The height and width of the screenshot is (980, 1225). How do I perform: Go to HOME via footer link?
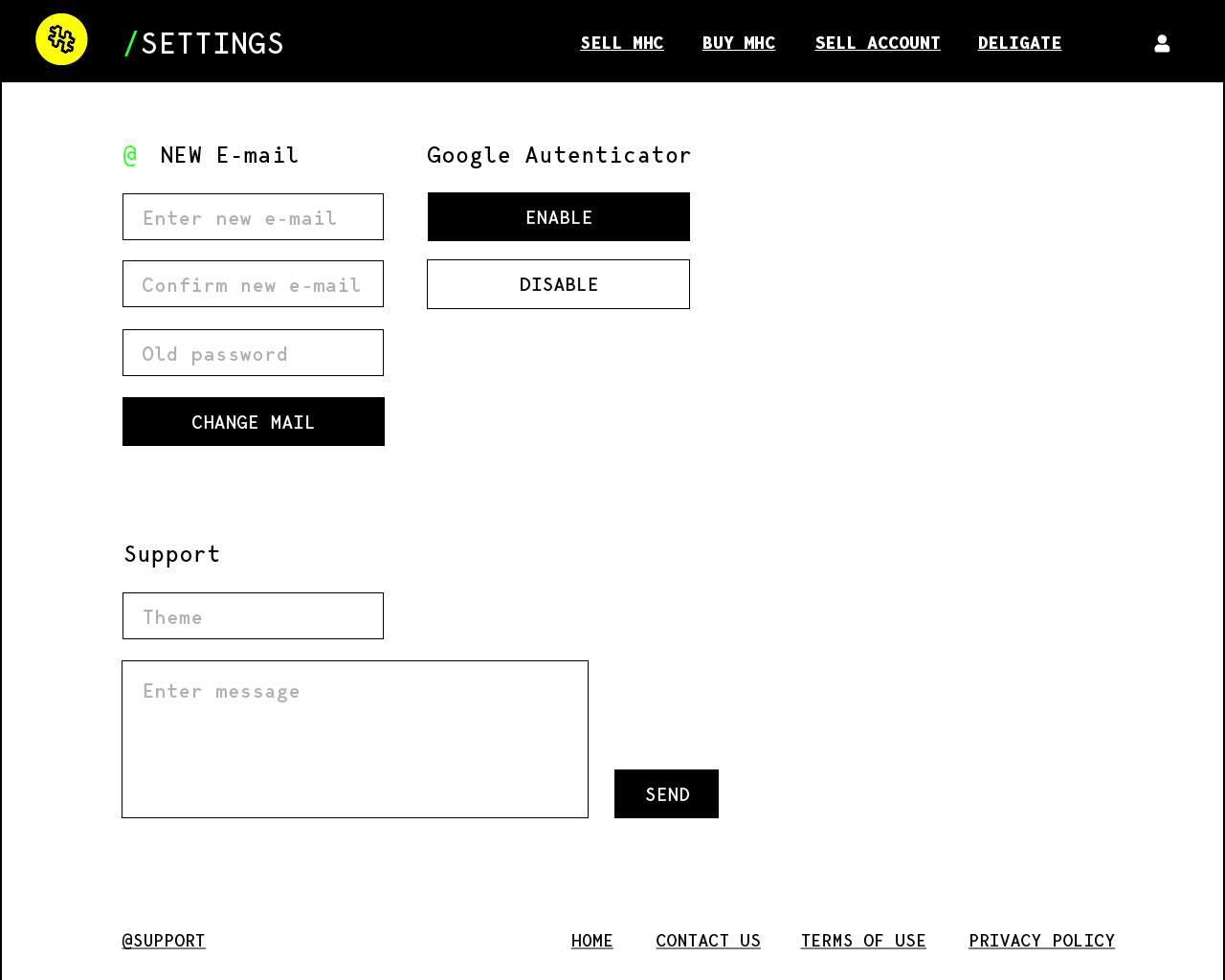click(x=592, y=941)
